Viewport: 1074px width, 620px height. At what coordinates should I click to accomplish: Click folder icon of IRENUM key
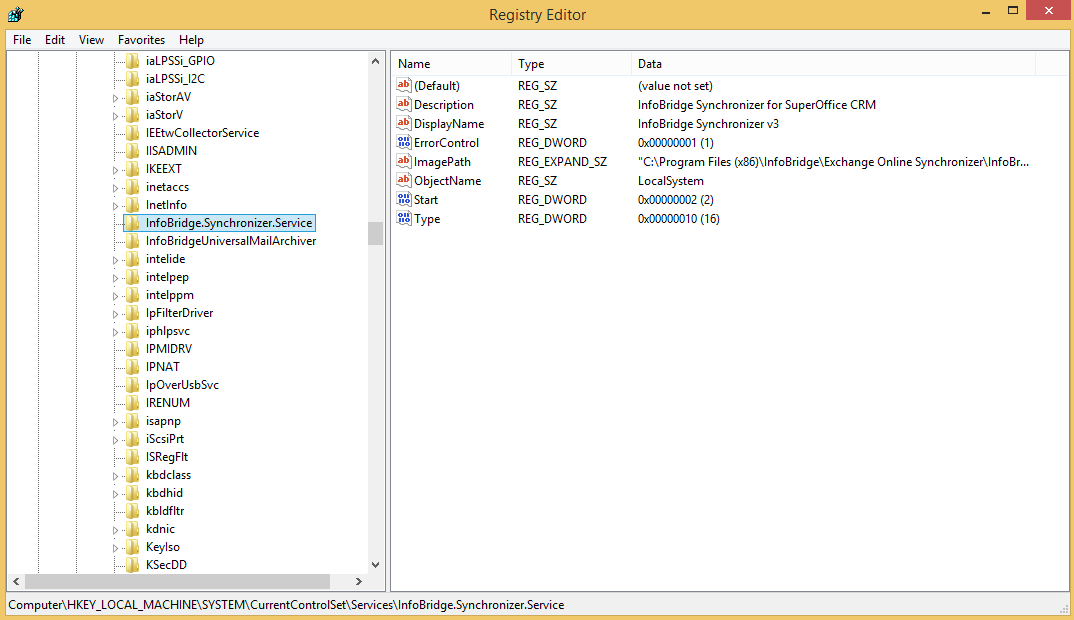pyautogui.click(x=133, y=403)
